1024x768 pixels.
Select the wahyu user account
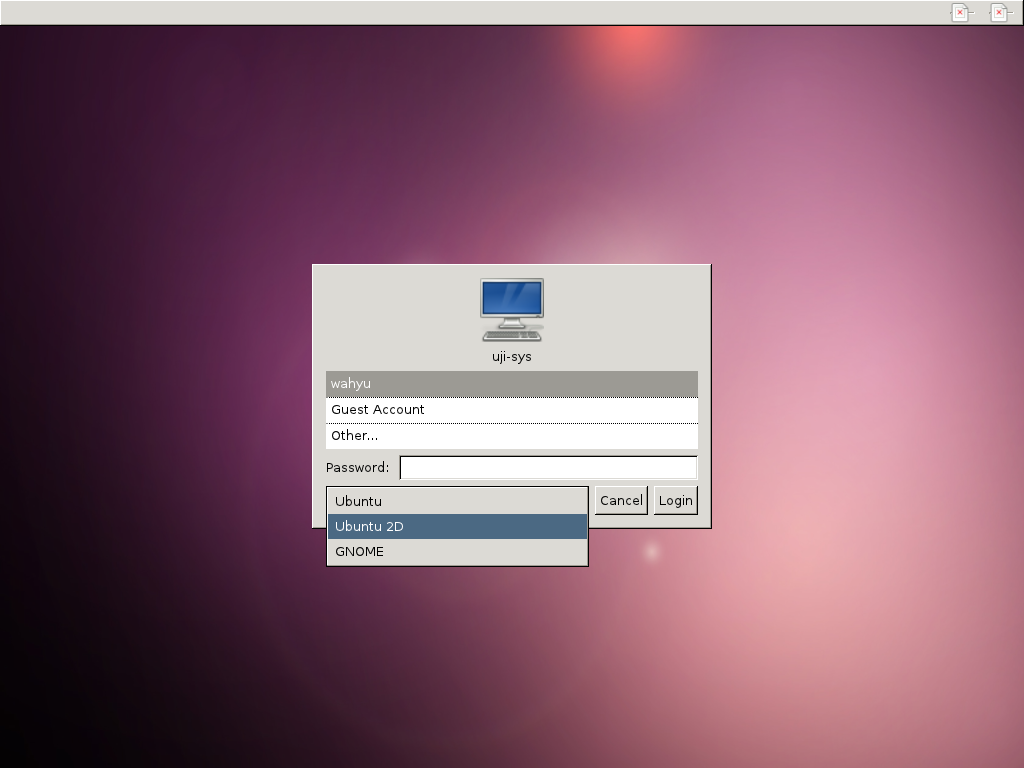point(511,384)
